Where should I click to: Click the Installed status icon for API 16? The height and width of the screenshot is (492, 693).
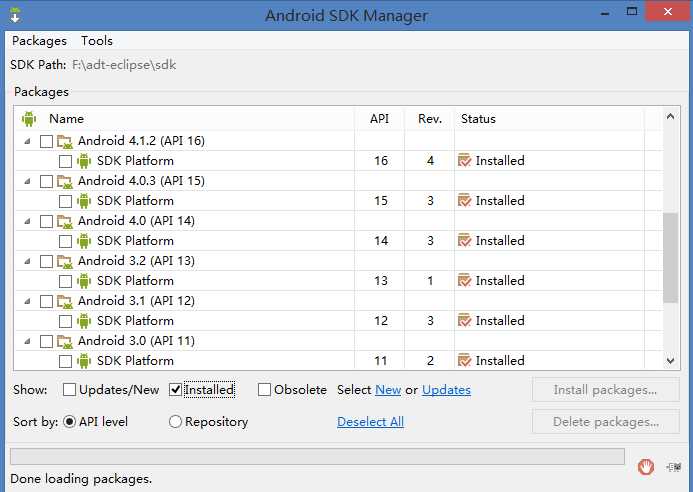(x=465, y=160)
